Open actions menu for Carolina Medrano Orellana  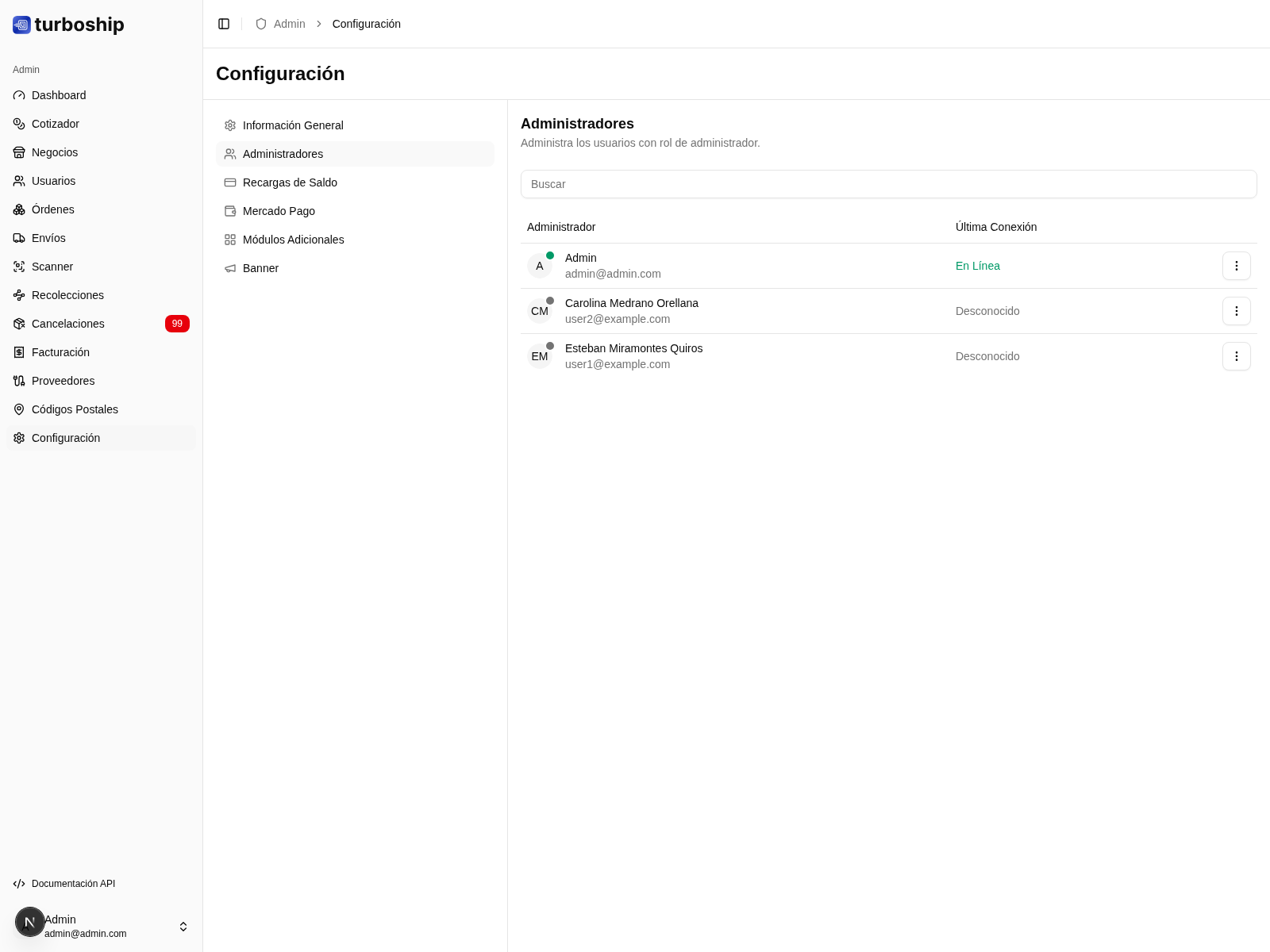(x=1236, y=311)
